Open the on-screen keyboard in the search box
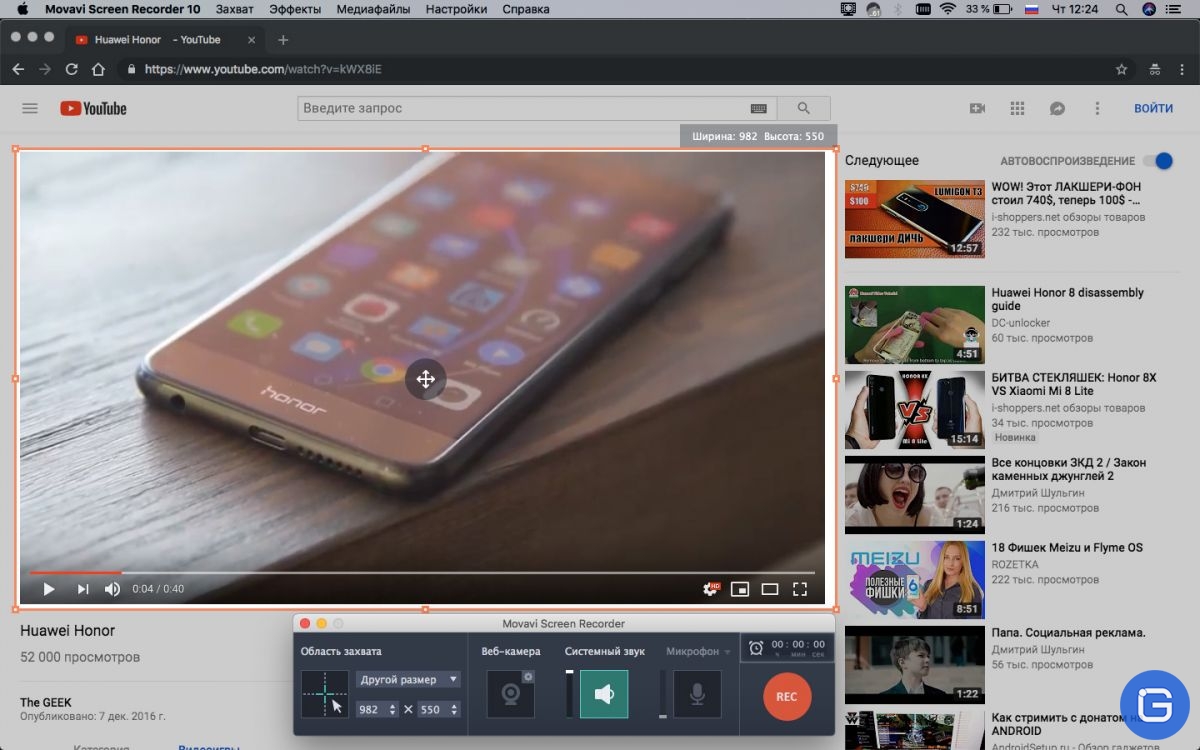The image size is (1200, 750). pos(758,108)
